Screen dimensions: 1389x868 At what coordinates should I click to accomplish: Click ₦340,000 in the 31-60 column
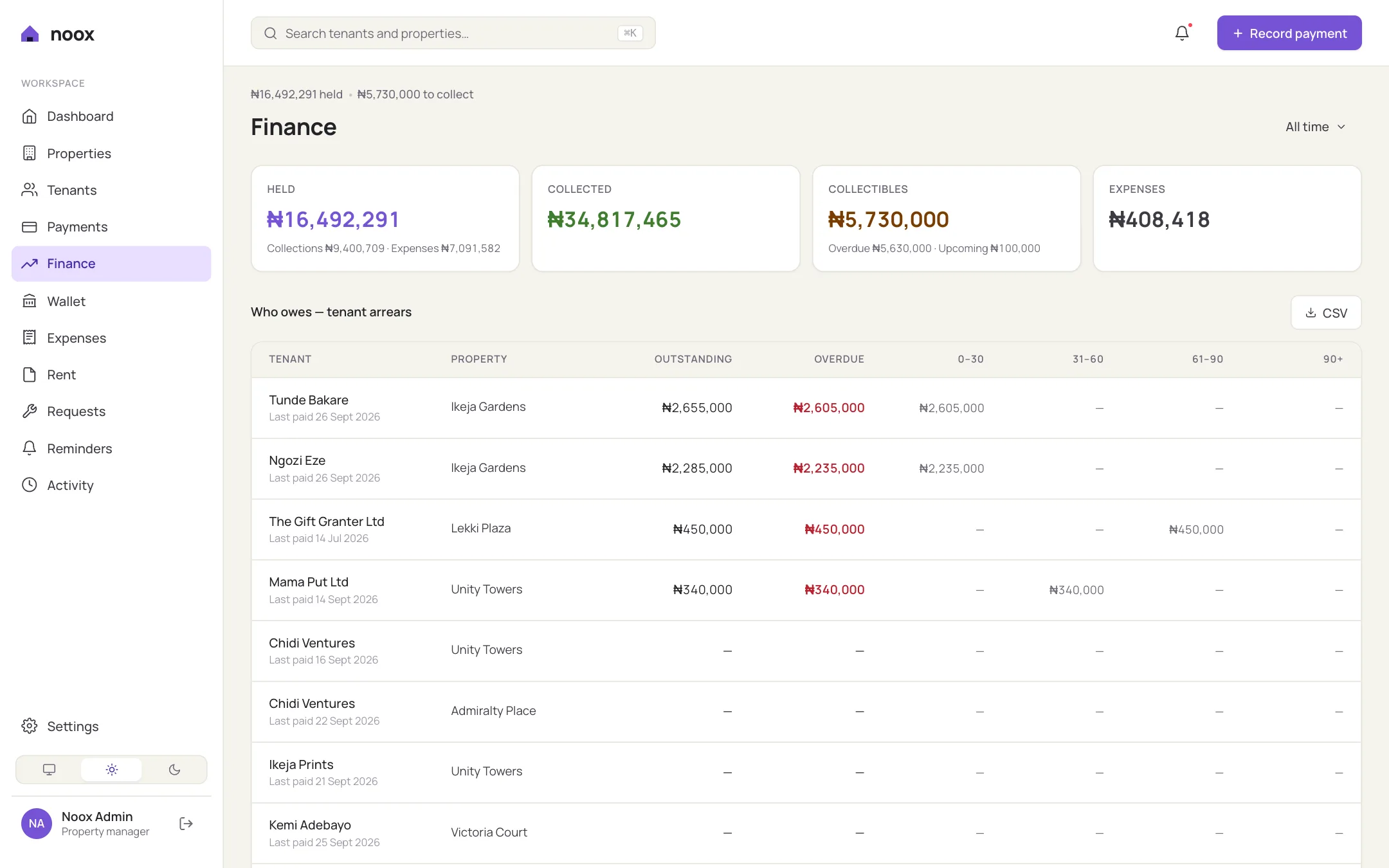(1076, 590)
